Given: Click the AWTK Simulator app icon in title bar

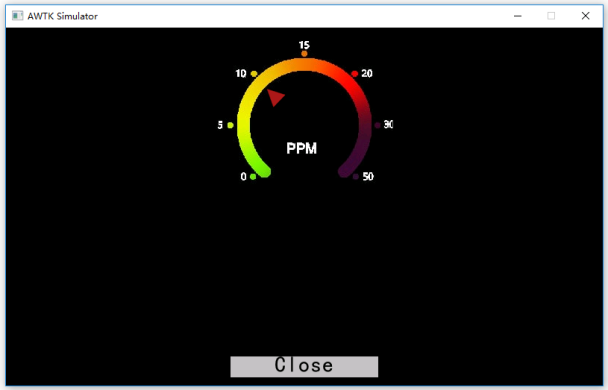Looking at the screenshot, I should (17, 16).
